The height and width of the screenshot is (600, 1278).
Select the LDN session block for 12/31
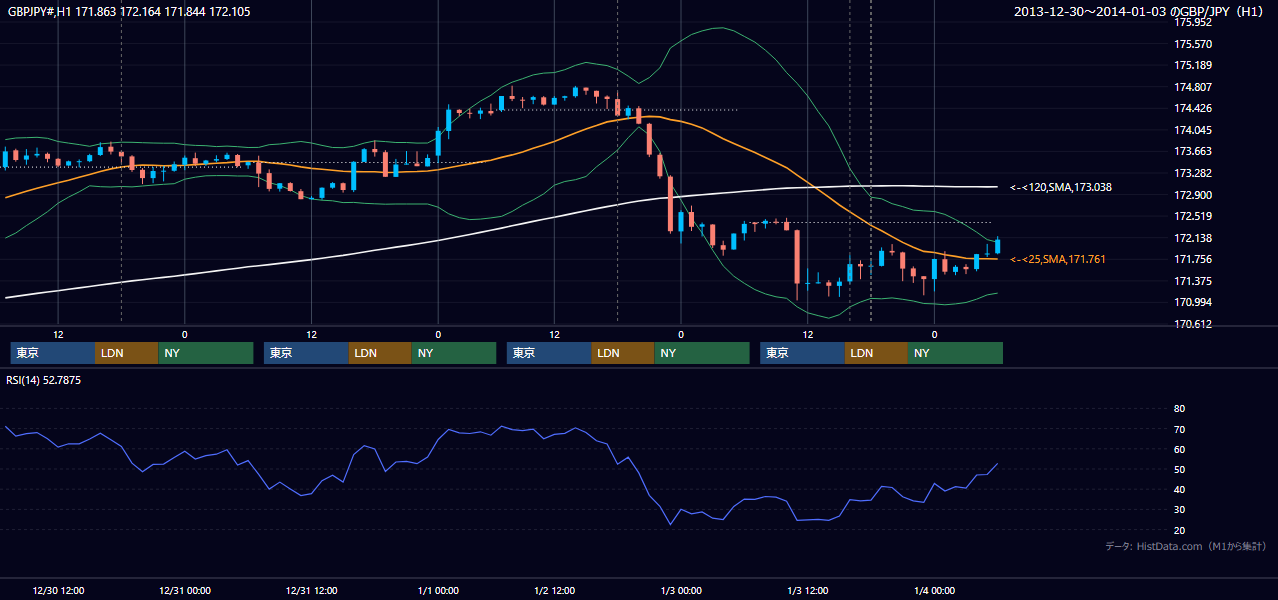[380, 353]
